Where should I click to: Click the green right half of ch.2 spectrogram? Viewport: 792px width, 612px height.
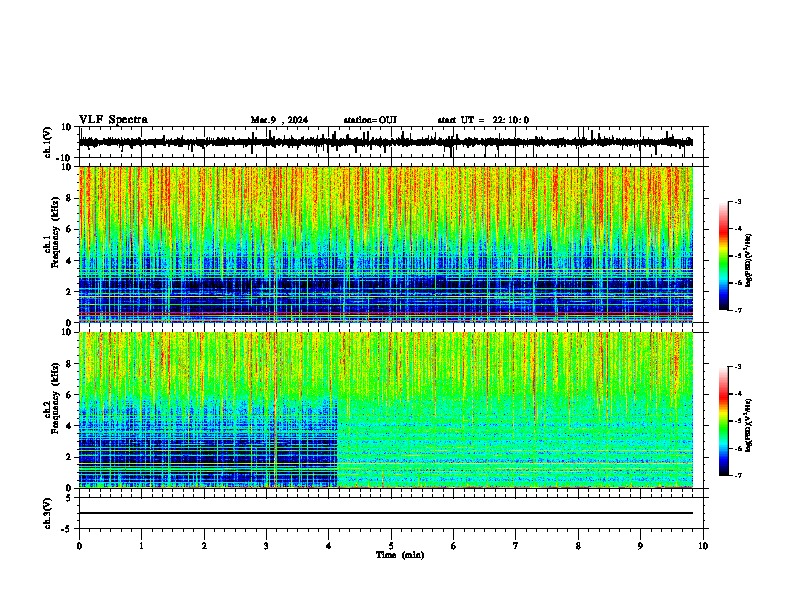click(x=515, y=410)
